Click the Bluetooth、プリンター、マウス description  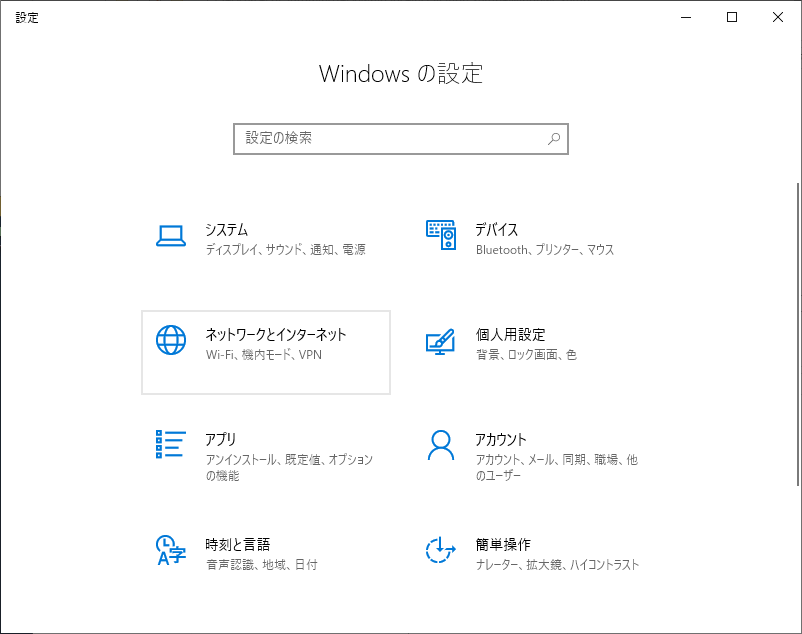pyautogui.click(x=545, y=250)
